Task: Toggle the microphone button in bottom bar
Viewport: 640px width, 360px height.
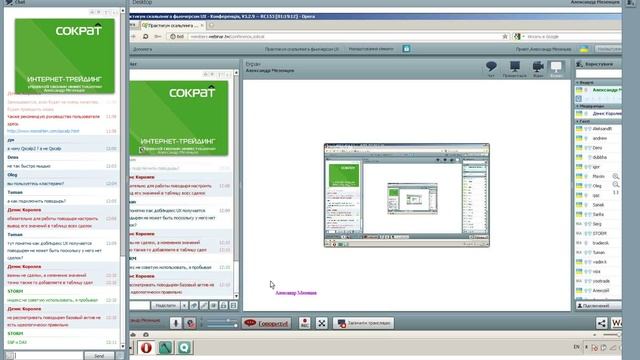Action: [176, 323]
